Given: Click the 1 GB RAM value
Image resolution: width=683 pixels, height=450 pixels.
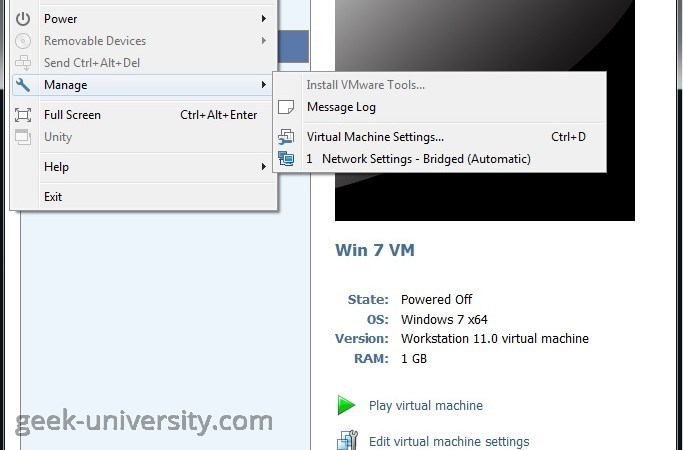Looking at the screenshot, I should click(x=413, y=359).
